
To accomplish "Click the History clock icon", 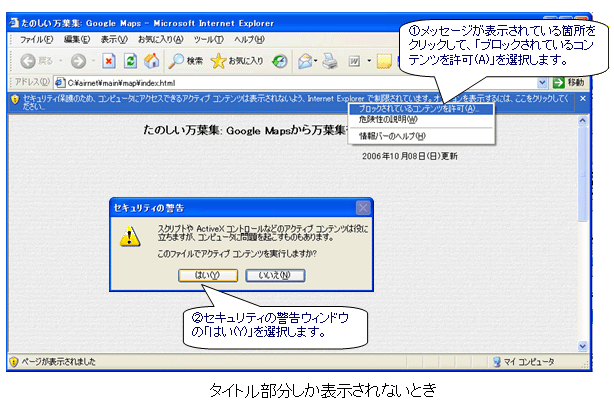I will tap(280, 61).
